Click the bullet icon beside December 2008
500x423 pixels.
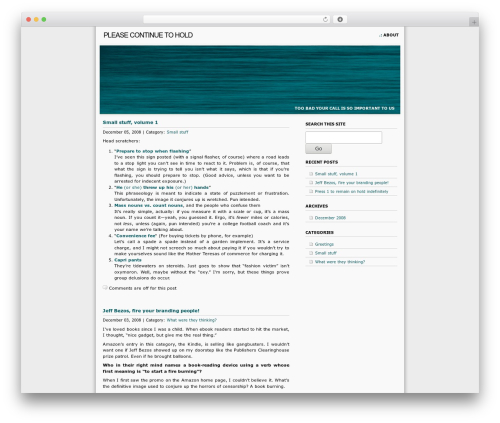point(311,218)
